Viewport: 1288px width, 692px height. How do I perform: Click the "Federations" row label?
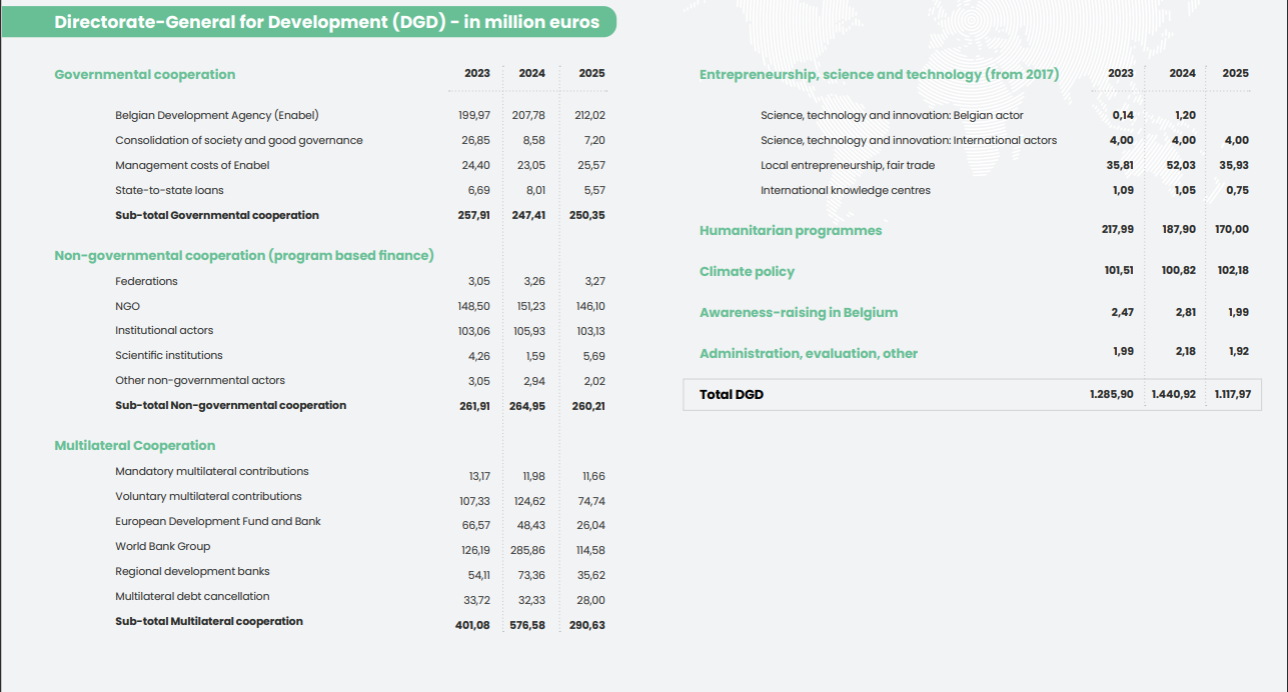(x=146, y=281)
